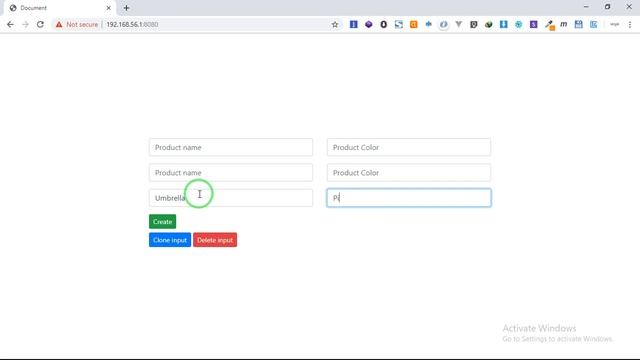Viewport: 640px width, 360px height.
Task: Focus the second row Product name field
Action: coord(231,173)
